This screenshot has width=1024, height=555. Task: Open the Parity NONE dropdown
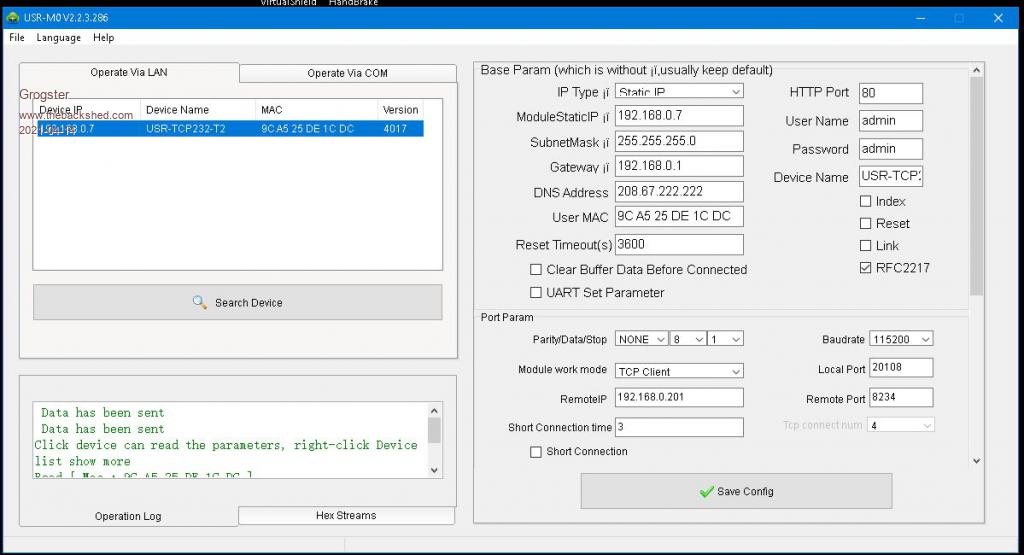pos(640,340)
